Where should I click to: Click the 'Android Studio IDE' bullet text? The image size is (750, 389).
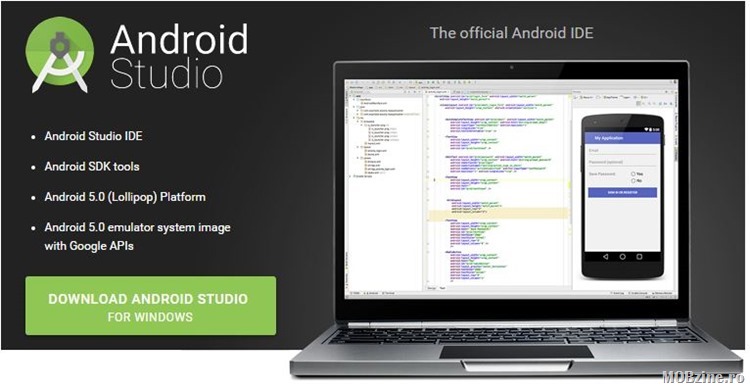tap(94, 136)
